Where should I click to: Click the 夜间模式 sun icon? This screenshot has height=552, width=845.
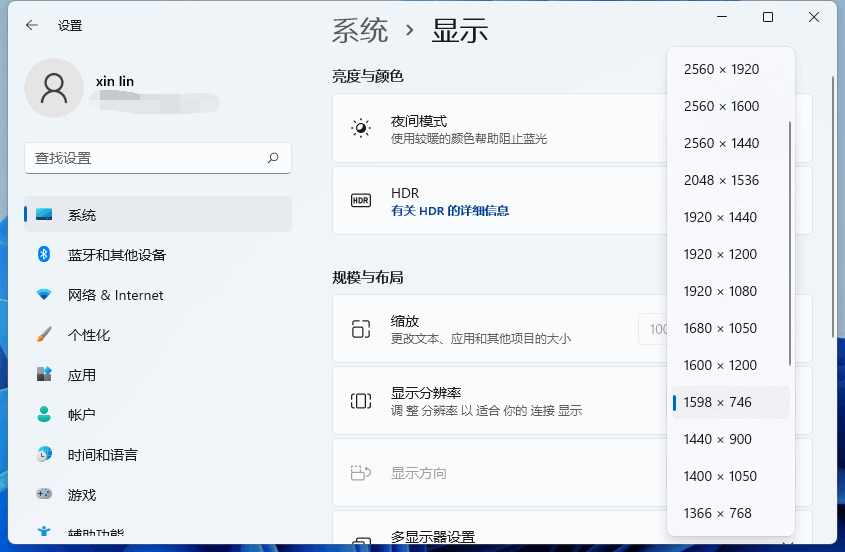tap(361, 128)
